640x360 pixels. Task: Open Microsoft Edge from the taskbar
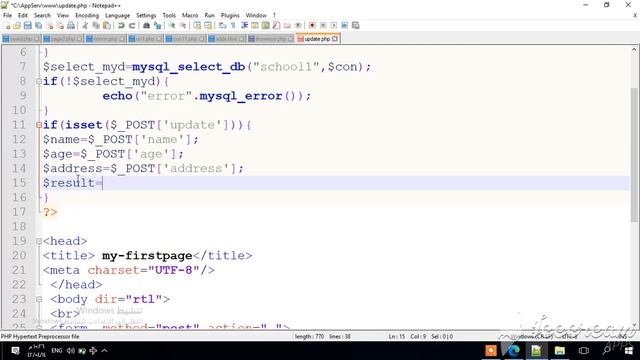coord(513,351)
